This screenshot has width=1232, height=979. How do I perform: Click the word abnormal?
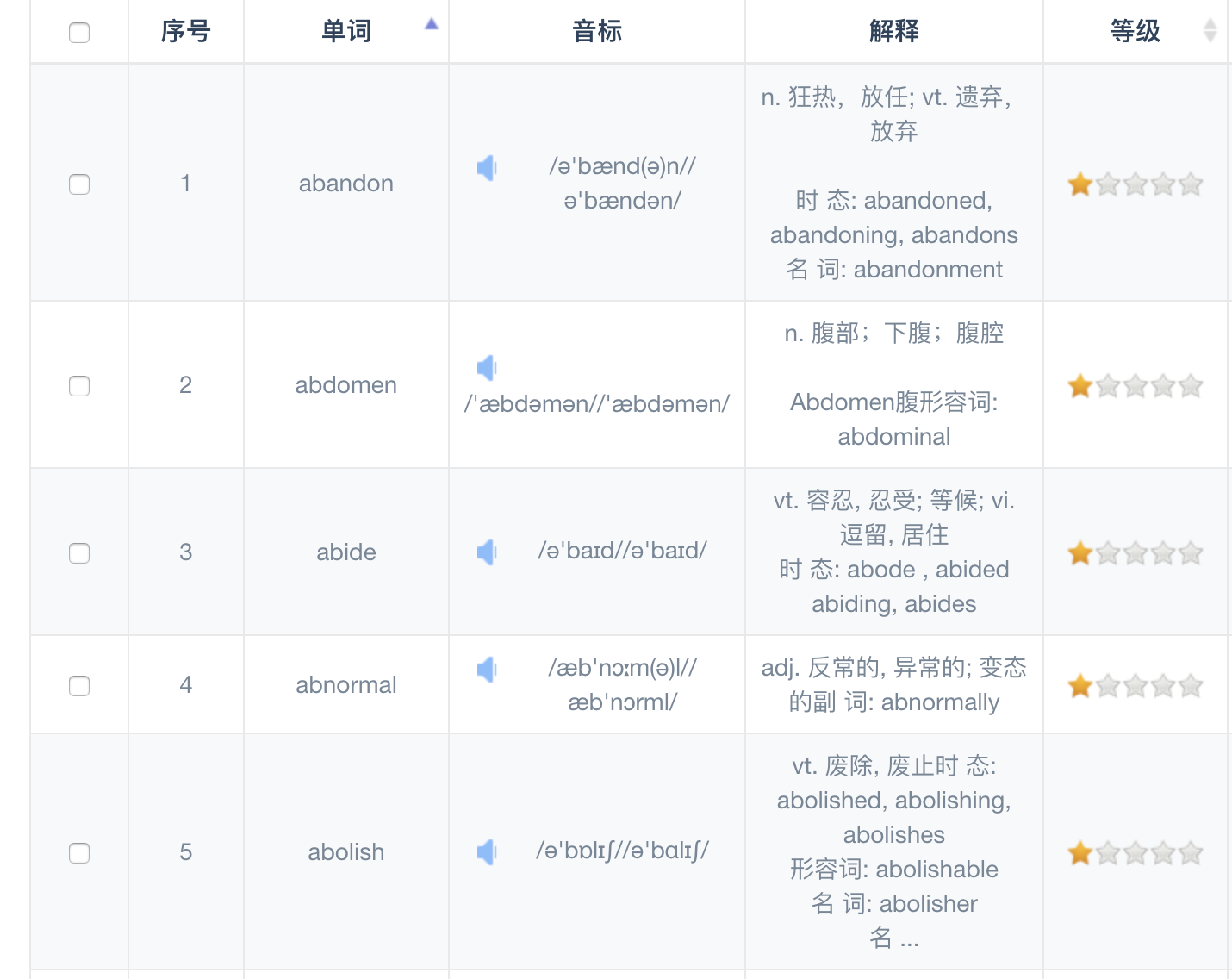point(346,685)
